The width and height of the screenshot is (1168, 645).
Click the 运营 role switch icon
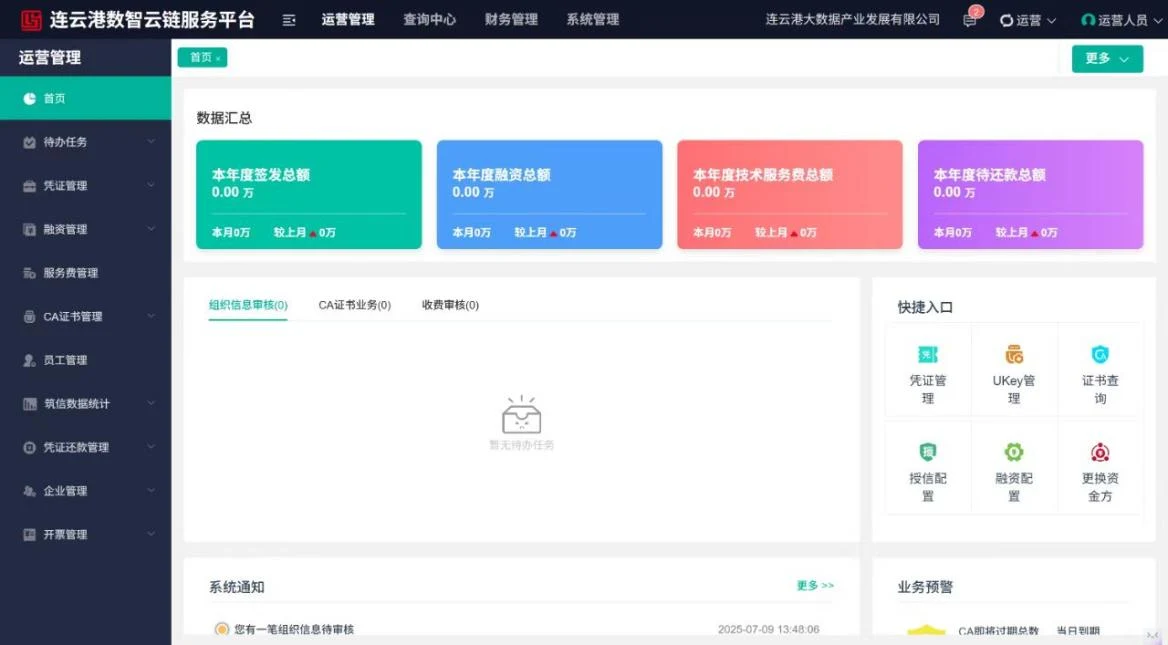1006,20
